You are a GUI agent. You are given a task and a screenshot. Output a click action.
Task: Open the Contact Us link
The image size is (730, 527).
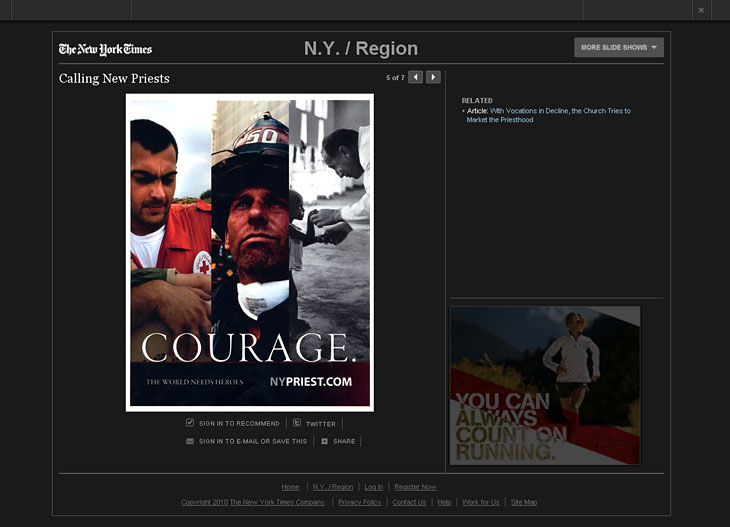point(409,502)
